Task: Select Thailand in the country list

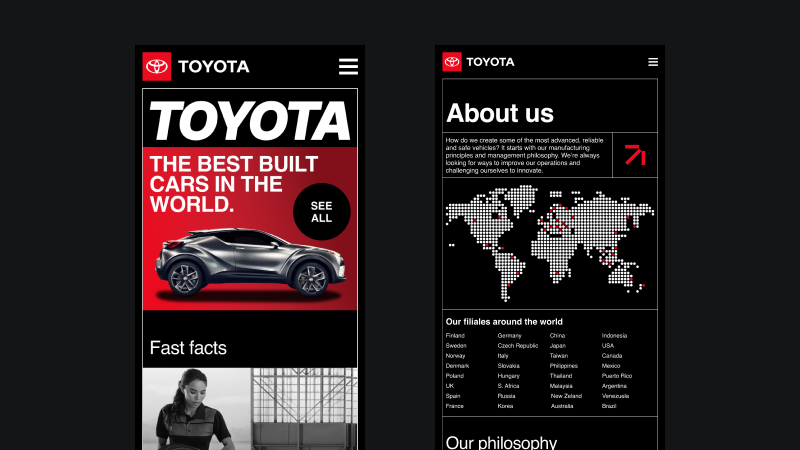Action: tap(561, 376)
